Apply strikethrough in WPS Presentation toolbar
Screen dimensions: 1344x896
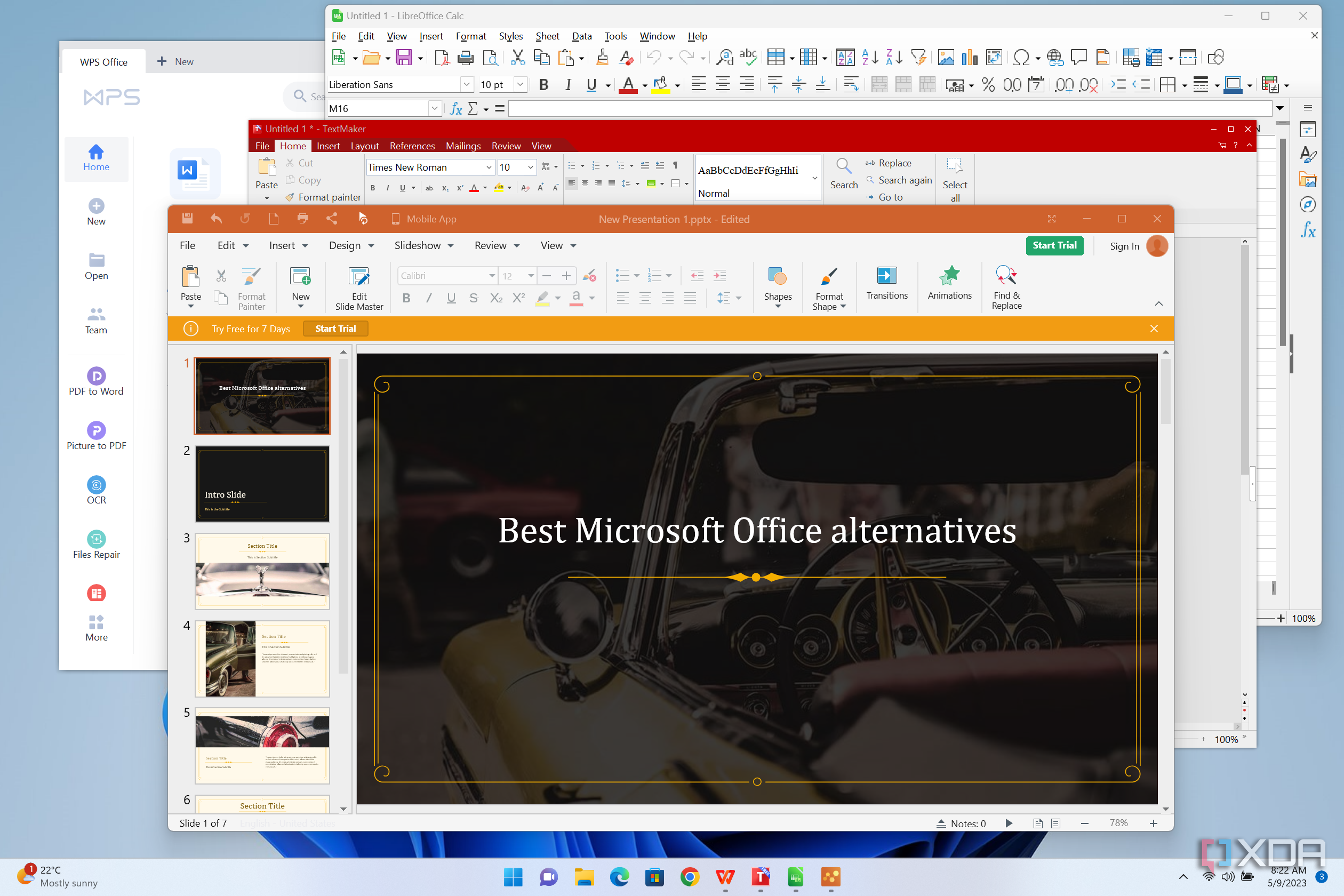(474, 298)
